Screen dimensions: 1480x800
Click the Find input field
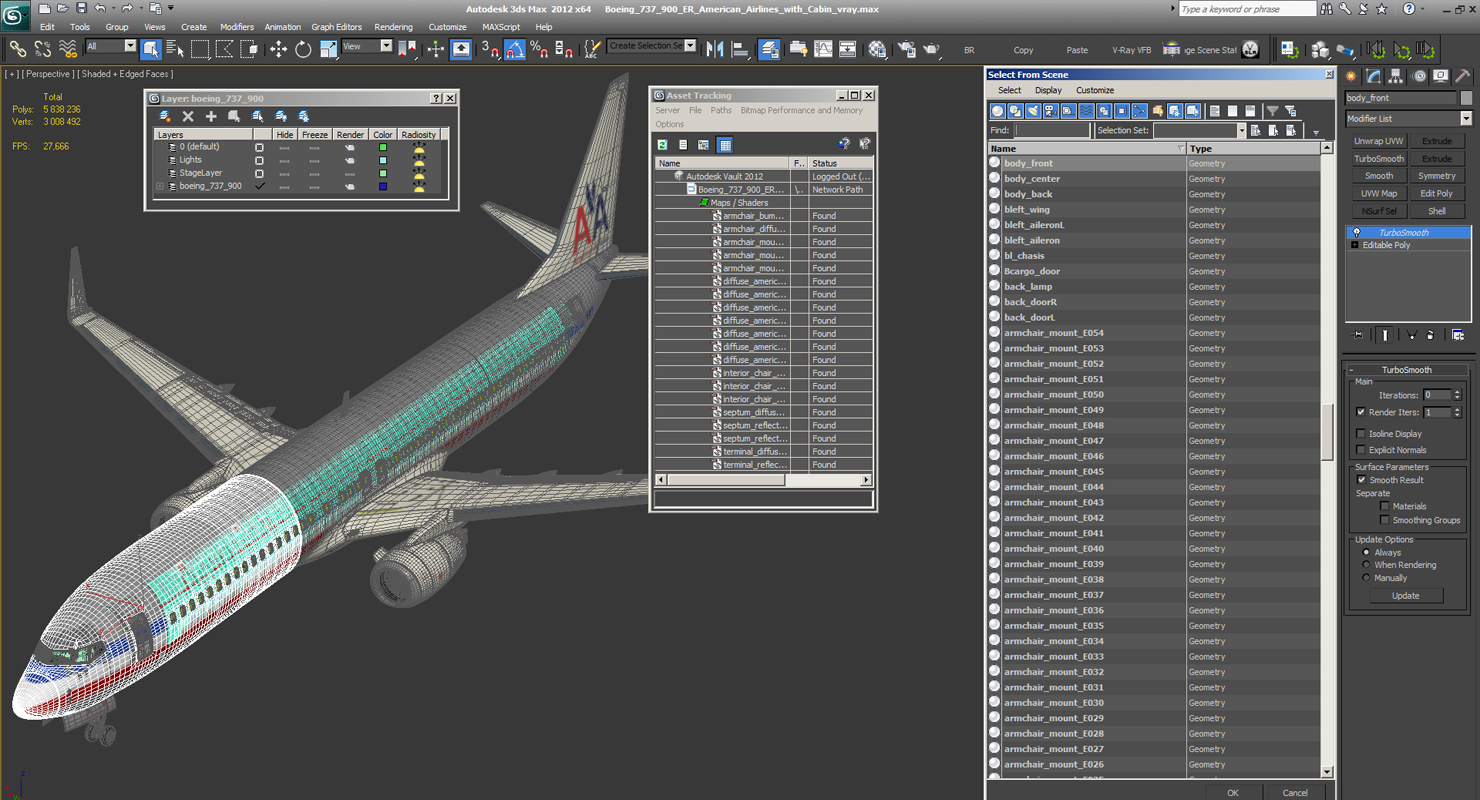coord(1052,130)
